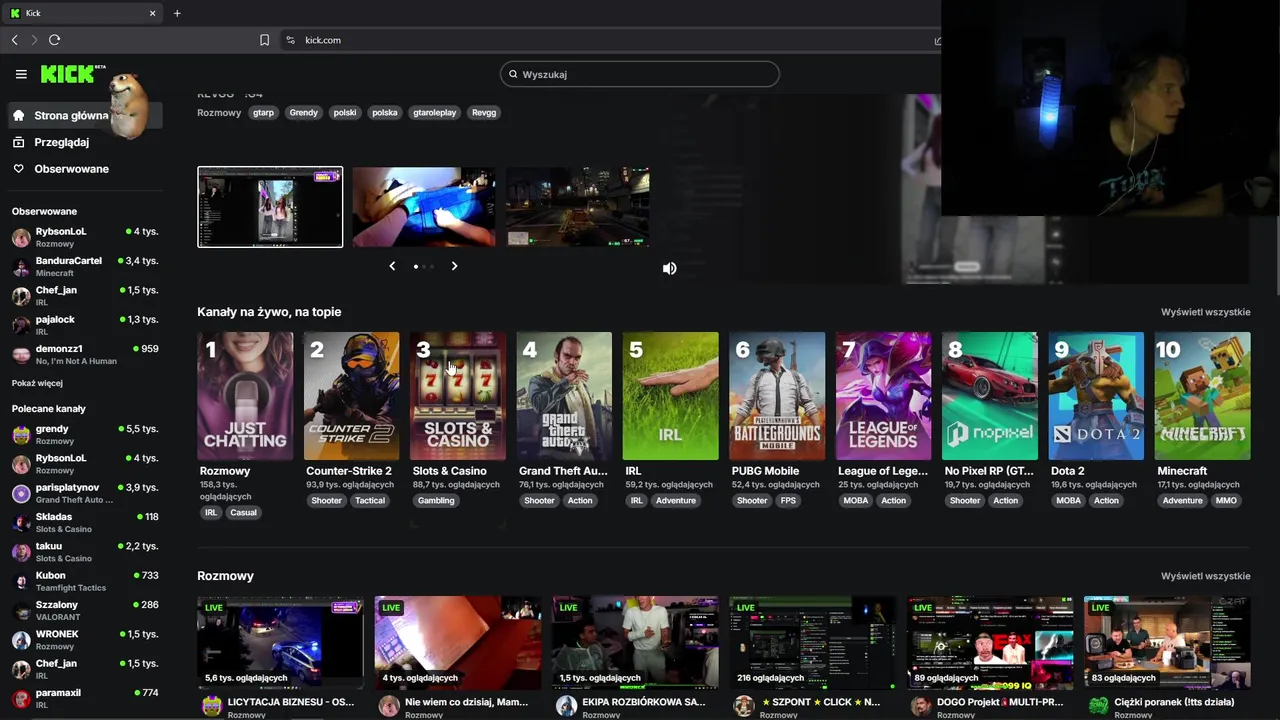The width and height of the screenshot is (1280, 720).
Task: Bookmark the current page
Action: tap(264, 40)
